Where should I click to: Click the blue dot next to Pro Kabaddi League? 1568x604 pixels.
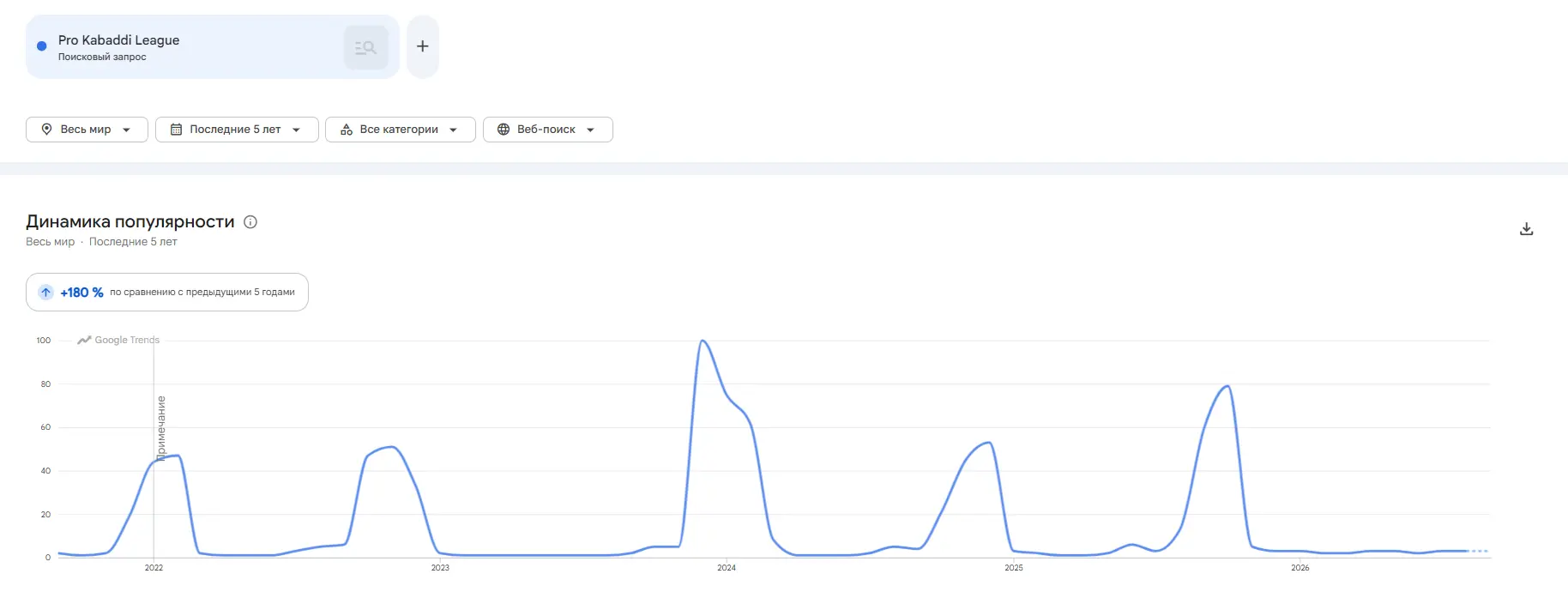click(x=41, y=46)
